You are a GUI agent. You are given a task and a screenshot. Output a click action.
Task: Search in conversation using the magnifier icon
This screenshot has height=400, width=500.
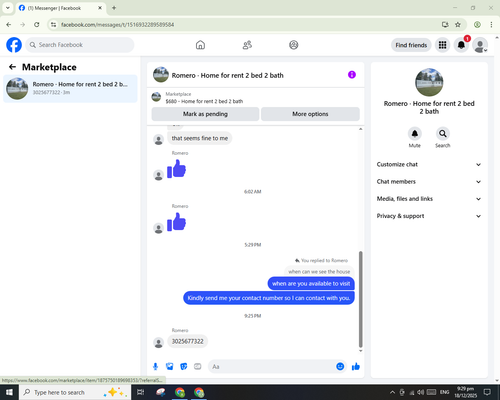pos(443,134)
